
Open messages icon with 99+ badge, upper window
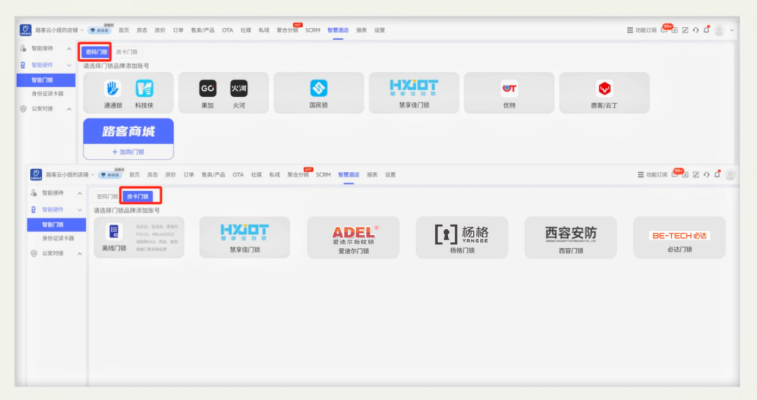[665, 29]
